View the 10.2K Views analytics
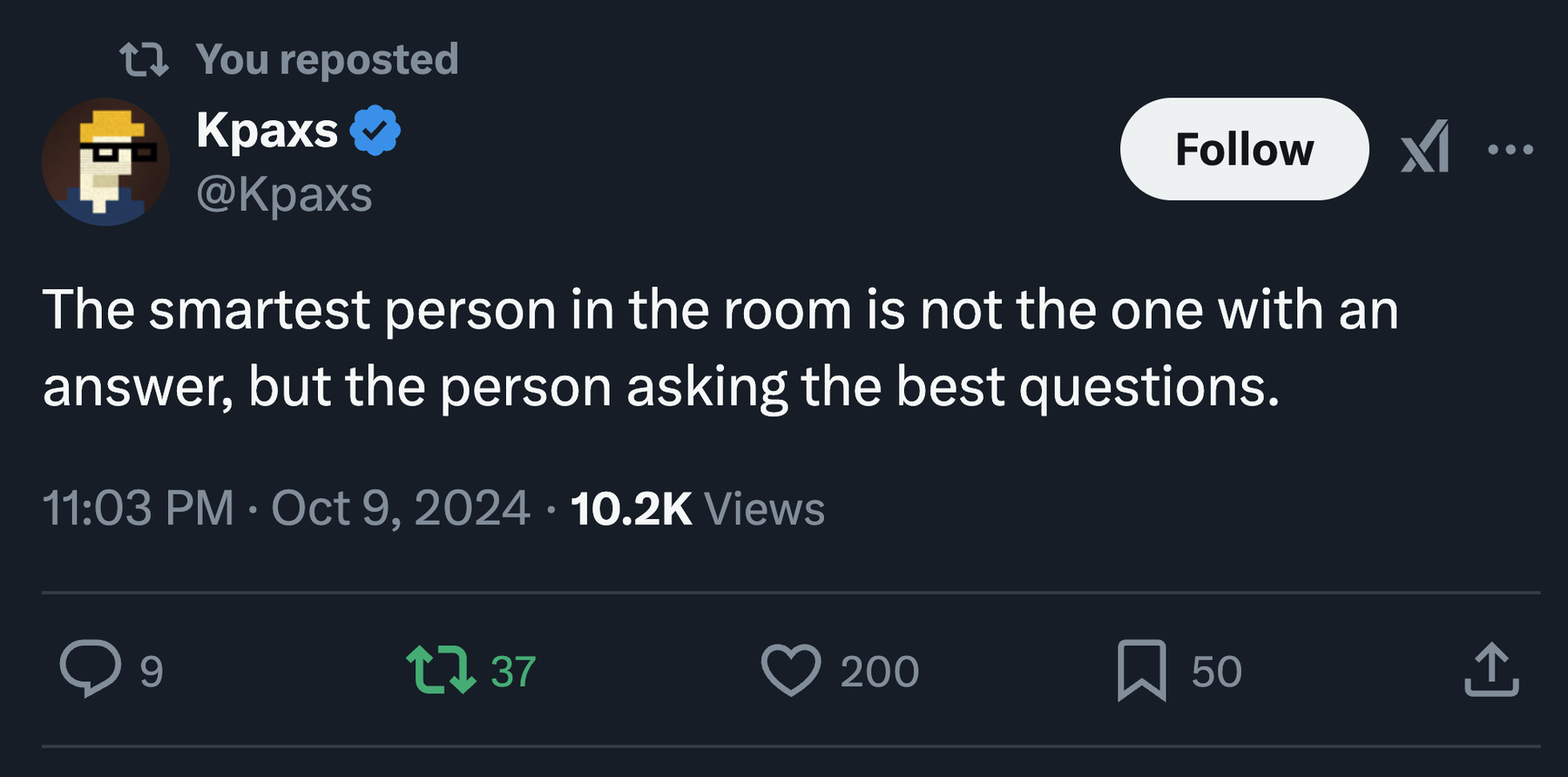Screen dimensions: 1568x777 click(697, 509)
